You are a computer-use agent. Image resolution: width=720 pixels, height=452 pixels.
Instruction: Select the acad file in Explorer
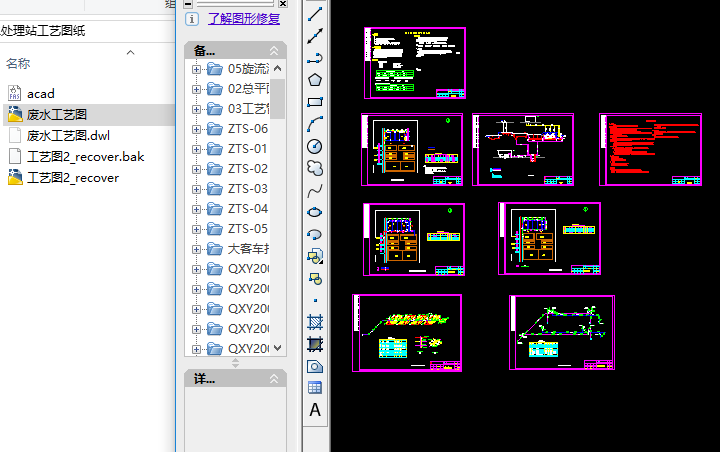coord(40,94)
